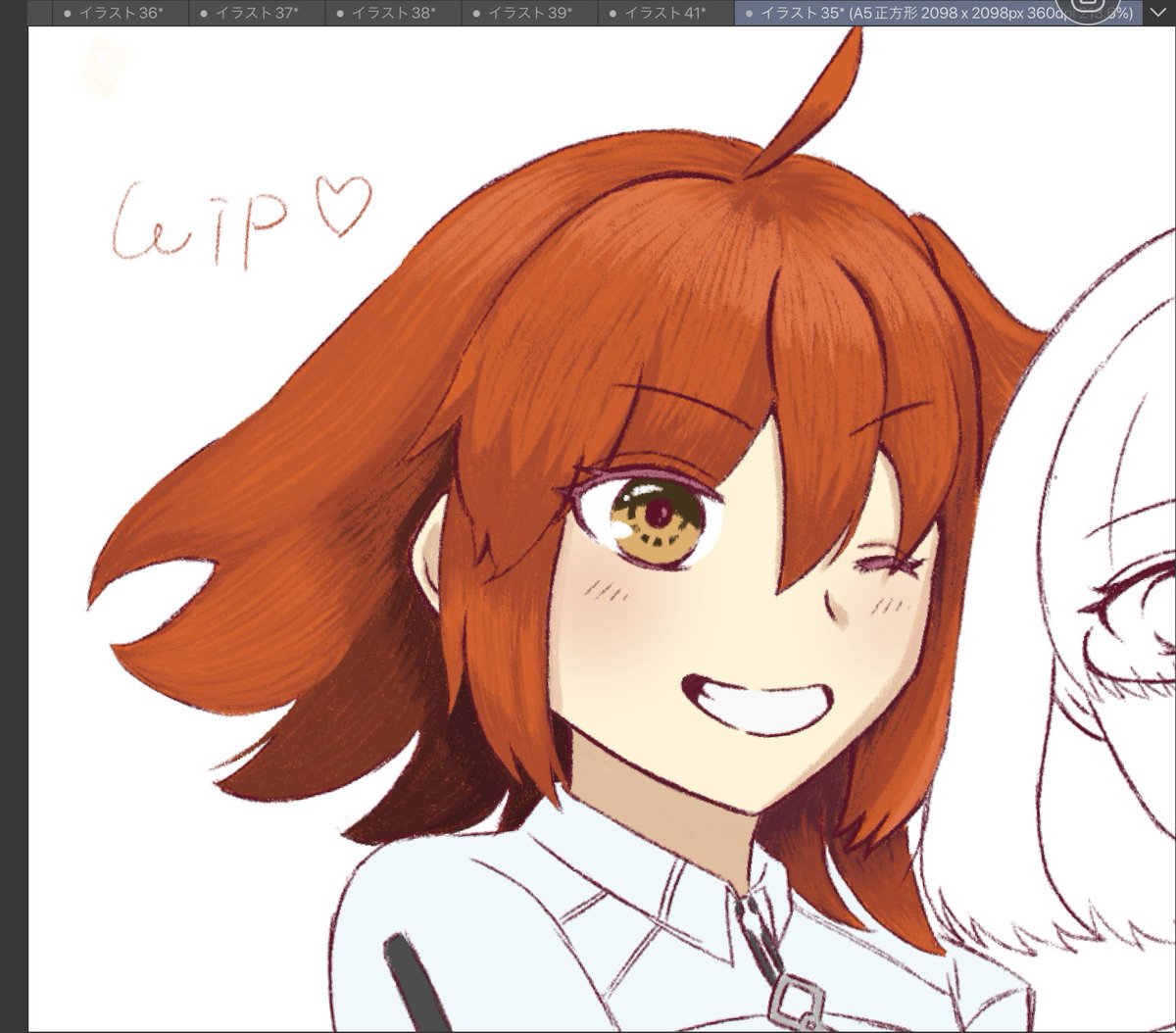This screenshot has width=1176, height=1033.
Task: Close the イラスト 37* tab via its dot
Action: coord(203,14)
